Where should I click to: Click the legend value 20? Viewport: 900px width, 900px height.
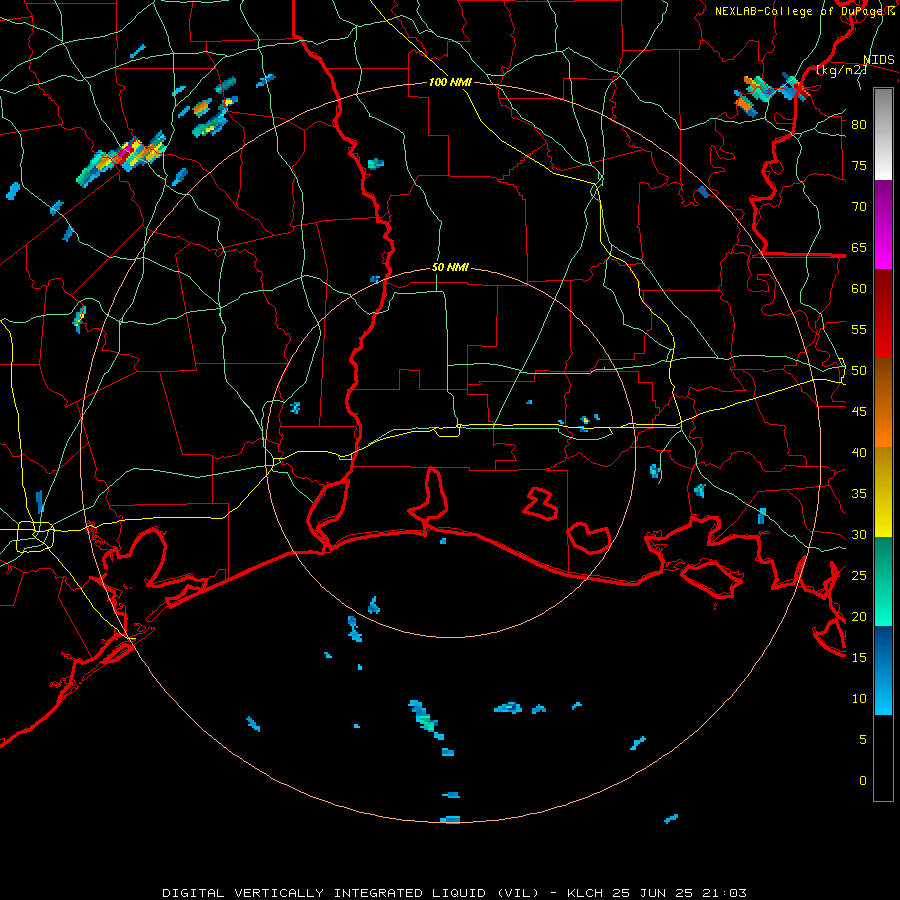point(859,616)
